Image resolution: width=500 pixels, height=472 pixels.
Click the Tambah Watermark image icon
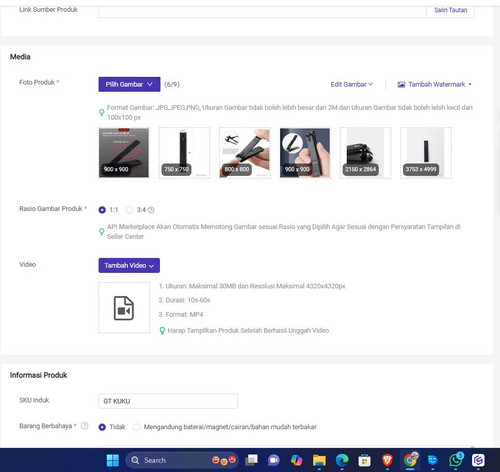(x=401, y=85)
